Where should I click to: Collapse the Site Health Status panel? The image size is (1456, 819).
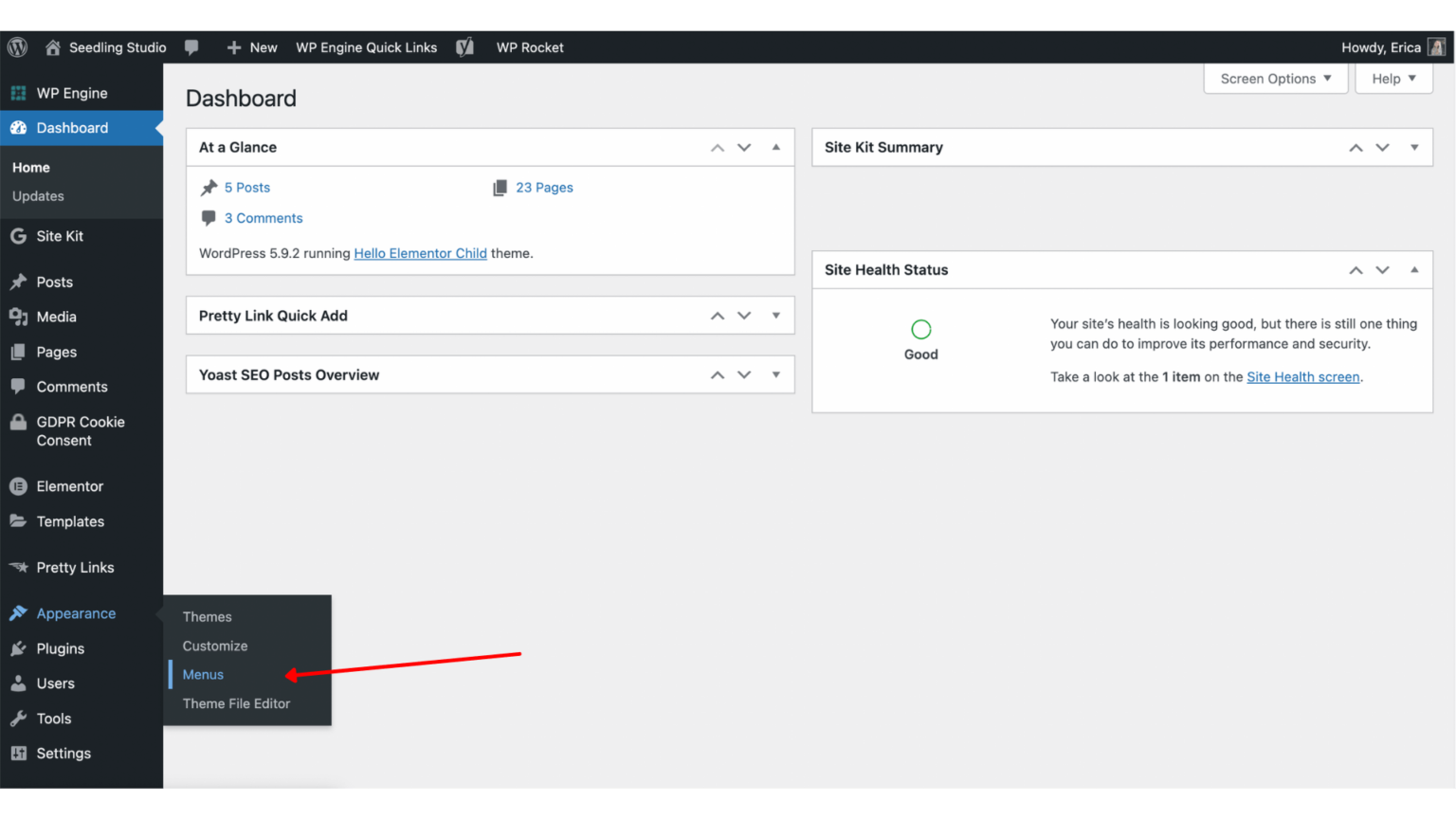[1415, 270]
